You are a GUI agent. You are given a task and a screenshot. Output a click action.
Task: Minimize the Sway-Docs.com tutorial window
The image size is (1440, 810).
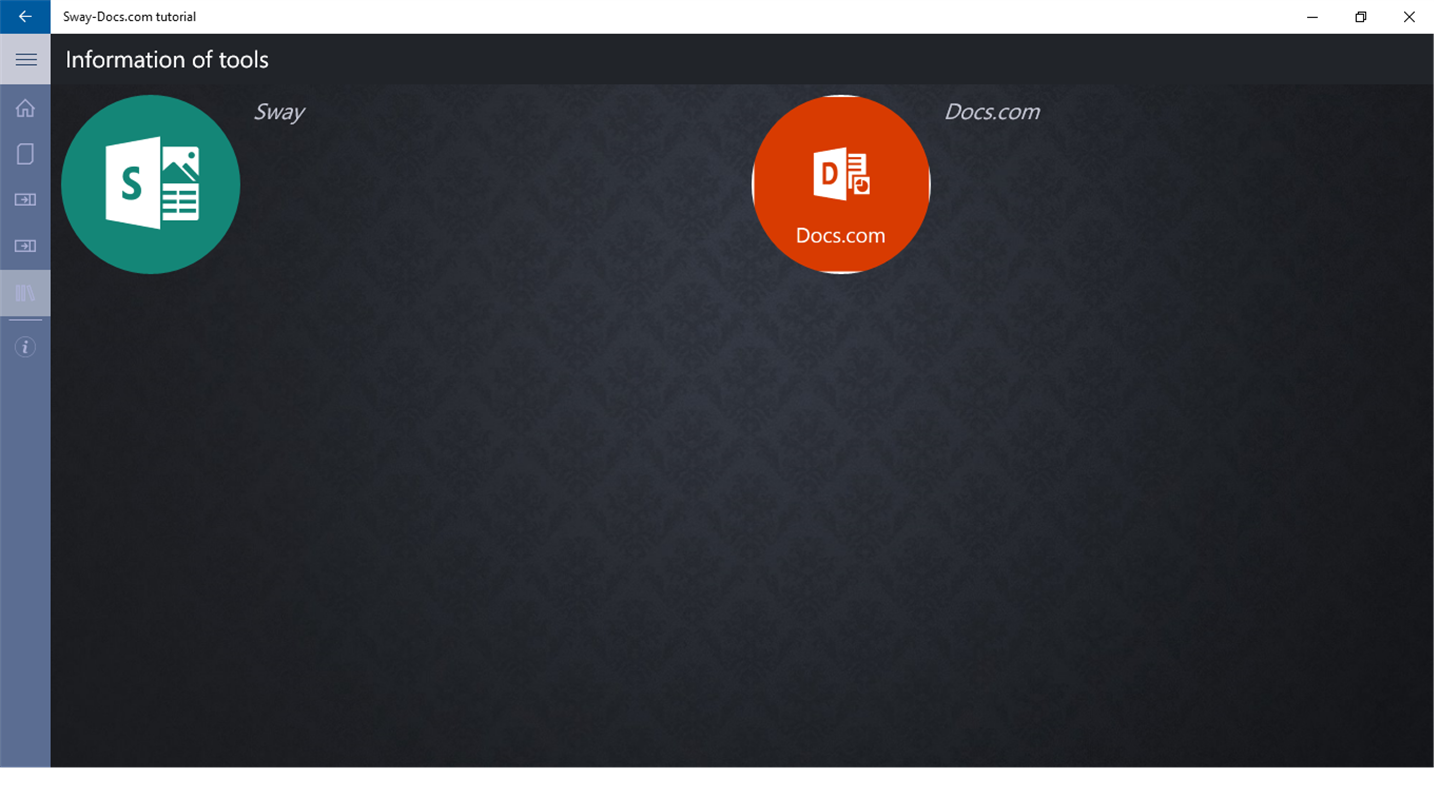pos(1313,17)
